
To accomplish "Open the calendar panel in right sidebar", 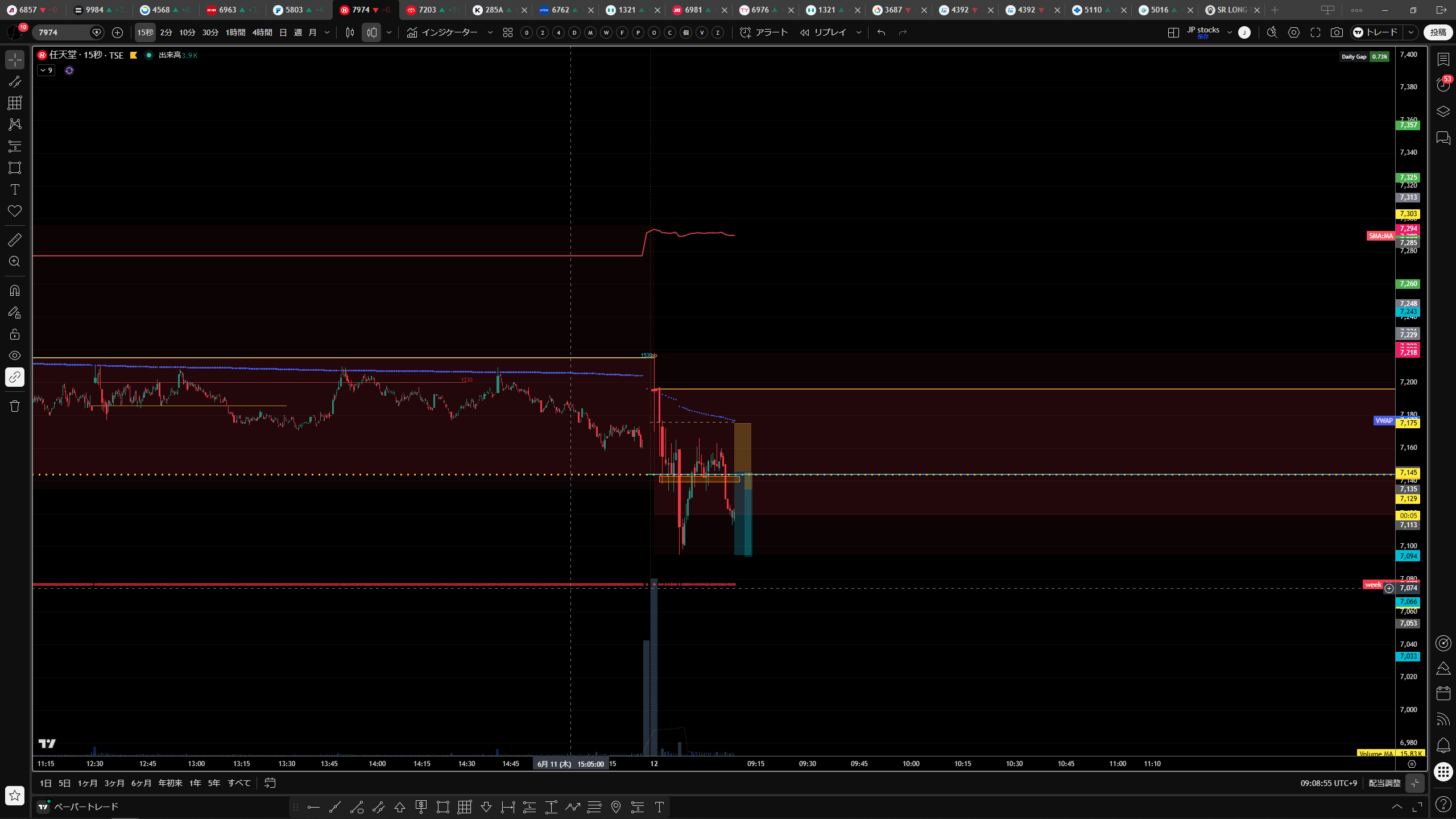I will coord(1443,693).
